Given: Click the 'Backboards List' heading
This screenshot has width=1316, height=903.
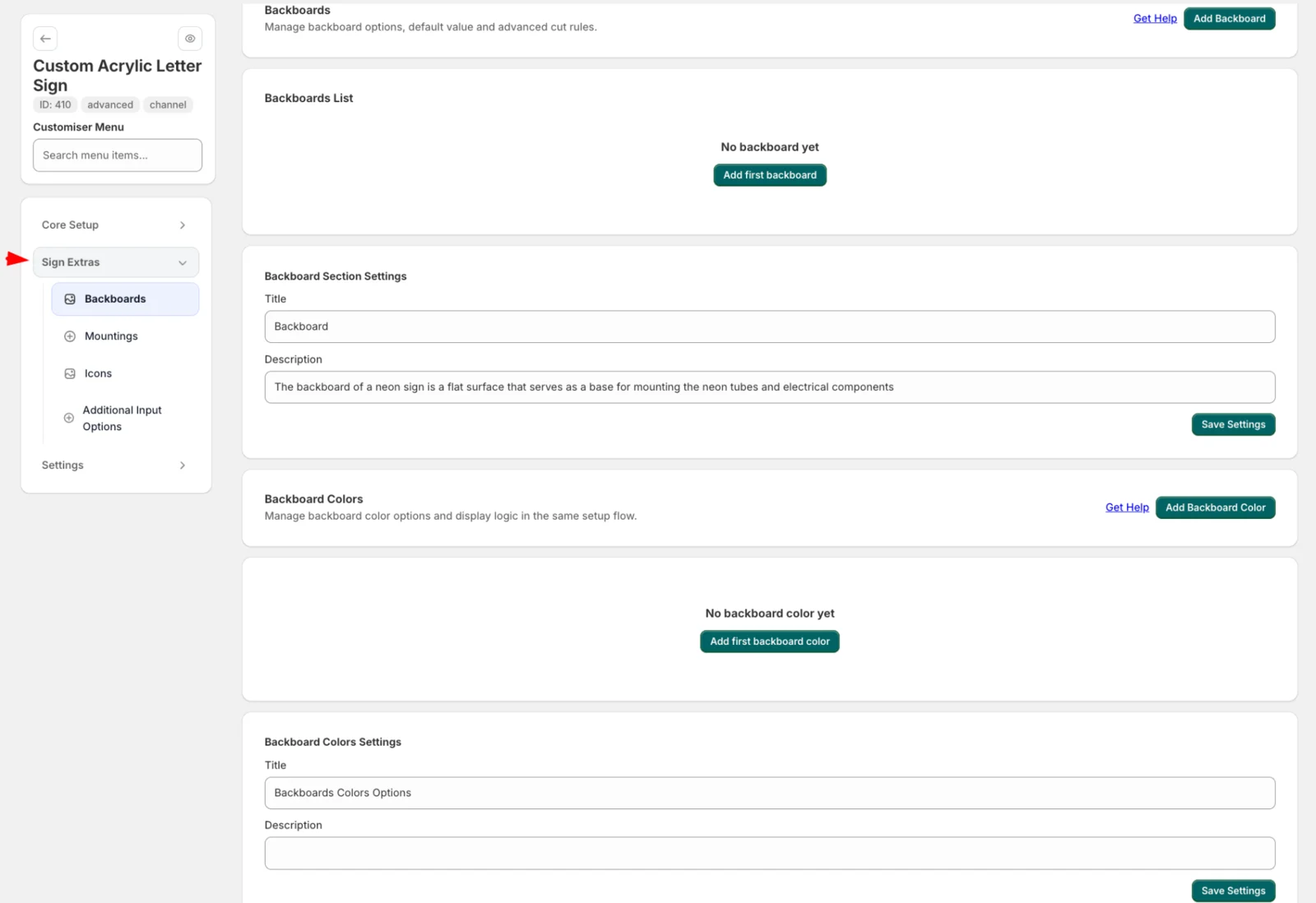Looking at the screenshot, I should 308,98.
